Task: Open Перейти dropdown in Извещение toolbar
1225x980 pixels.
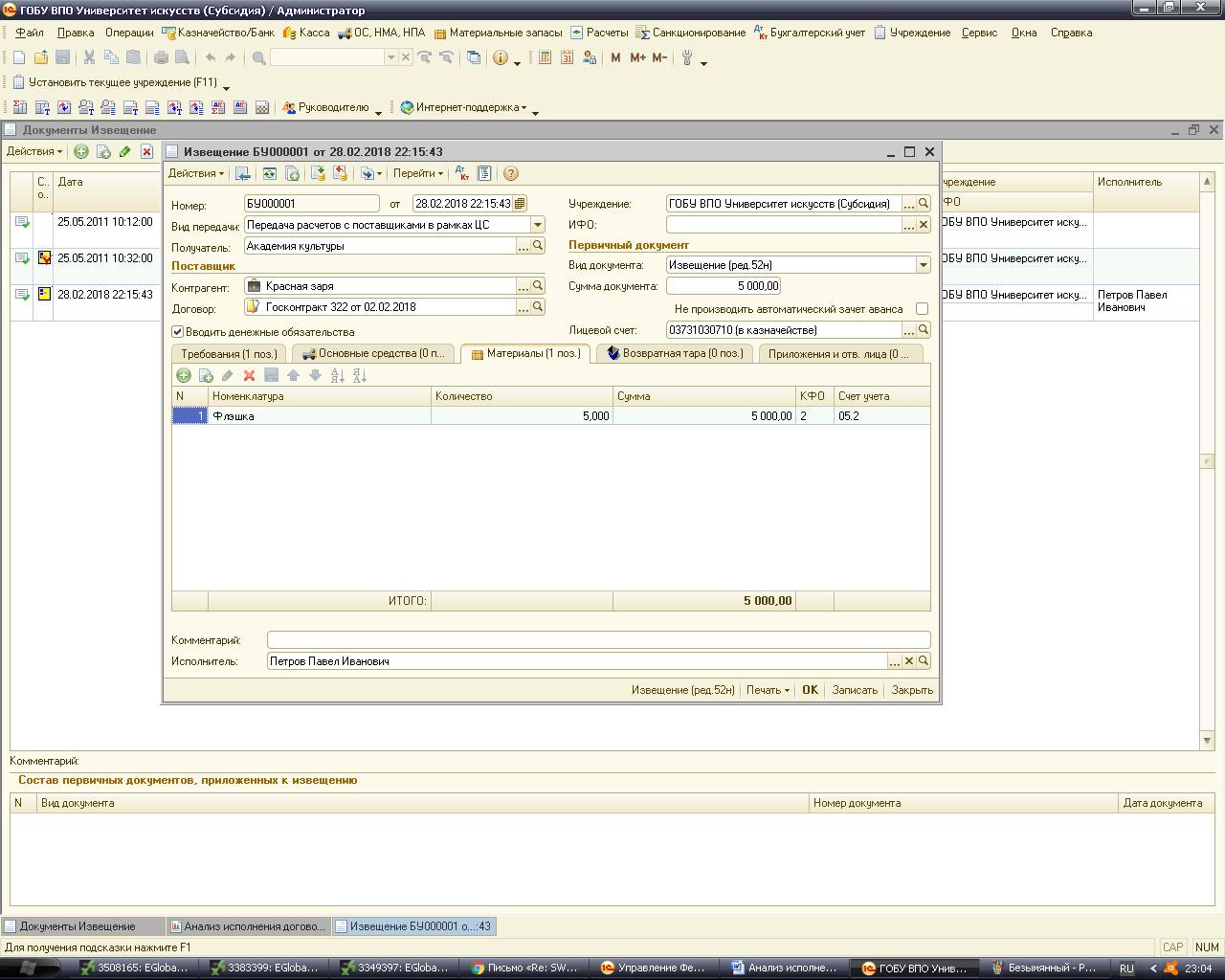Action: [x=418, y=173]
